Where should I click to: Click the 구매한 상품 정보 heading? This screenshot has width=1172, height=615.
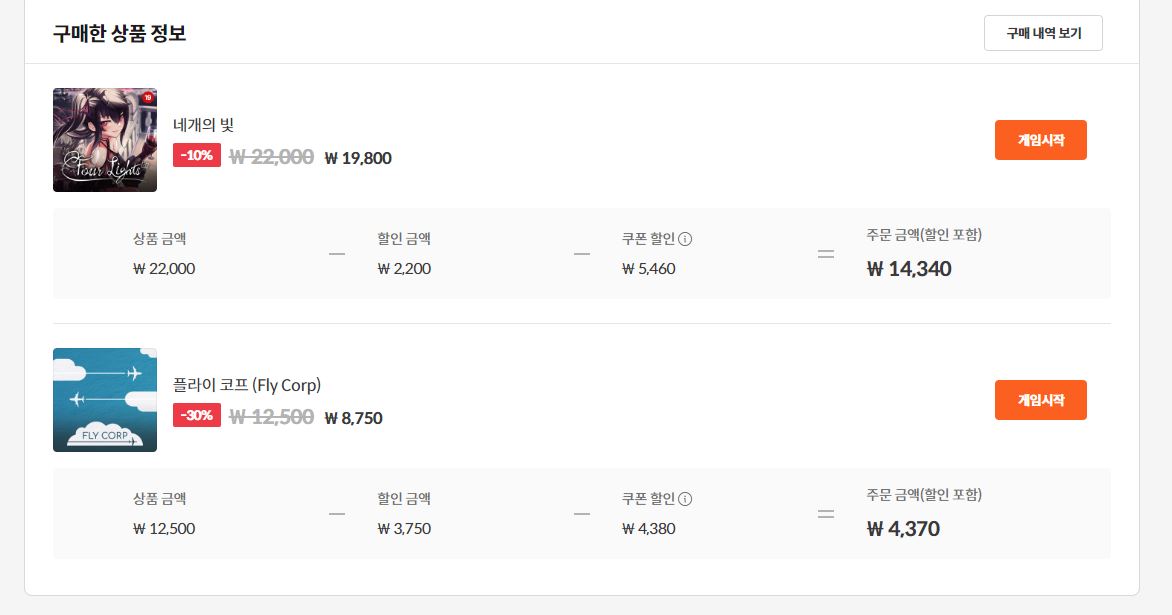pyautogui.click(x=120, y=33)
